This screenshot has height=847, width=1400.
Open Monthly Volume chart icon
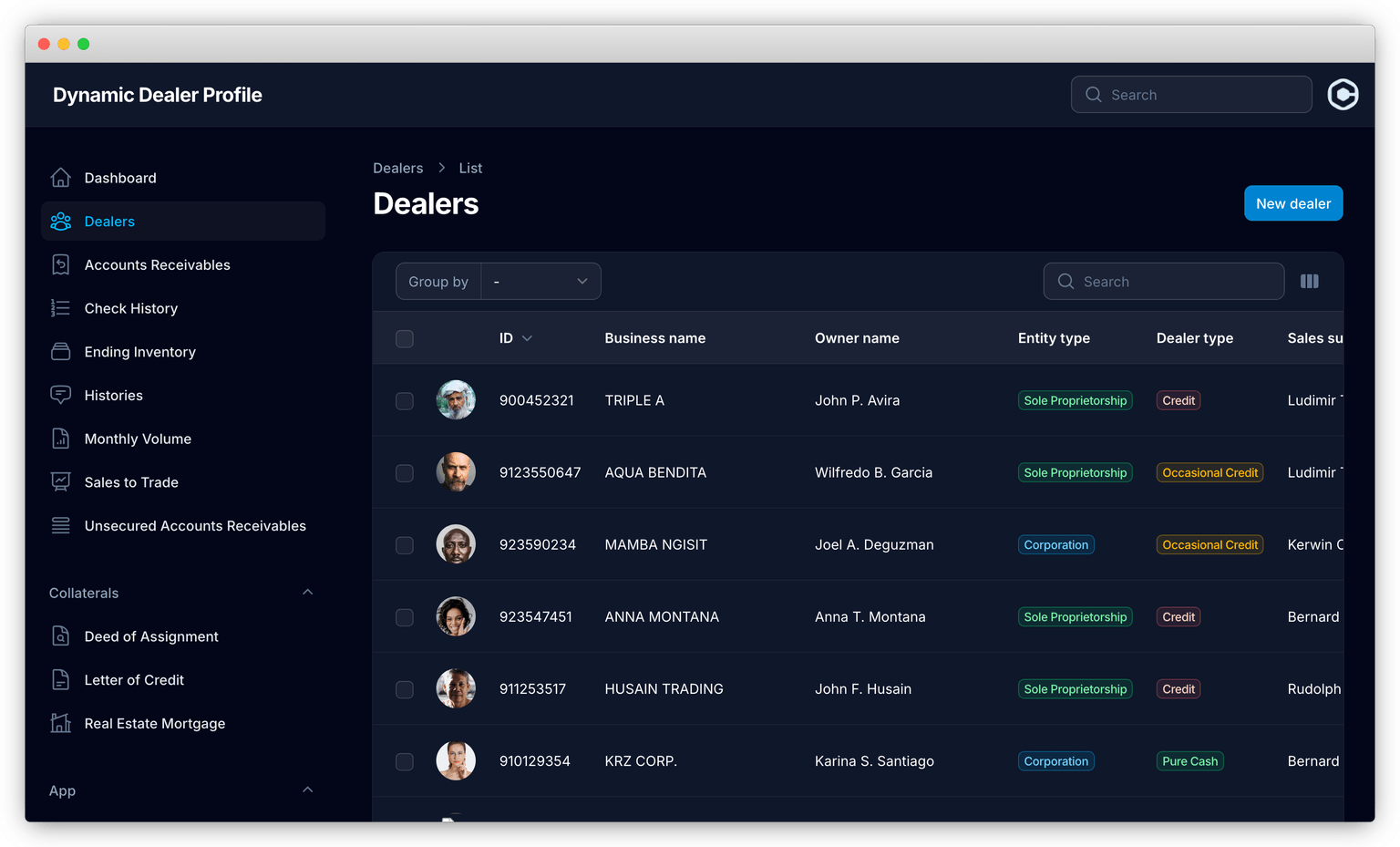pyautogui.click(x=60, y=439)
